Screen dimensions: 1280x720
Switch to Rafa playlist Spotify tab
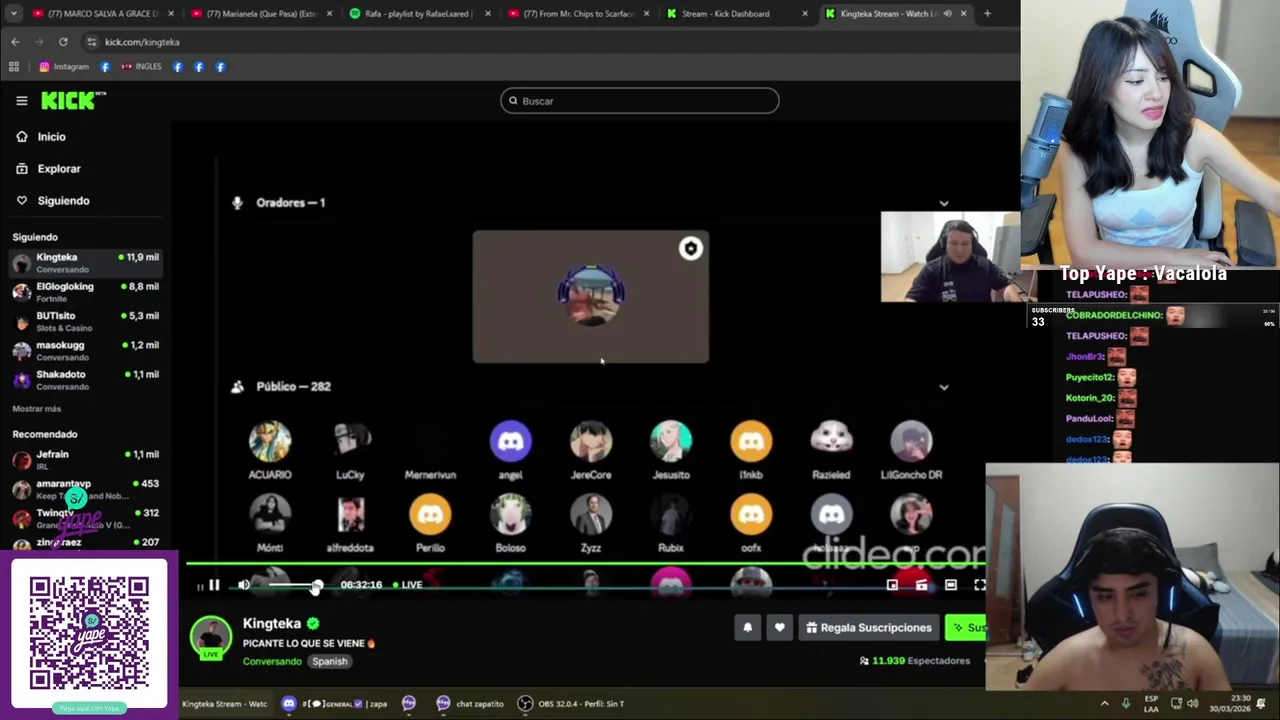[420, 14]
